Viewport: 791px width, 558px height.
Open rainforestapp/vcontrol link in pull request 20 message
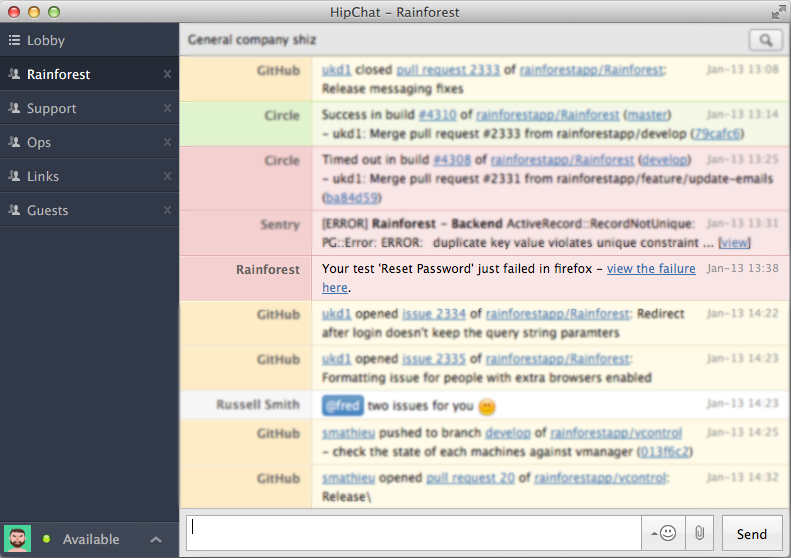point(600,478)
